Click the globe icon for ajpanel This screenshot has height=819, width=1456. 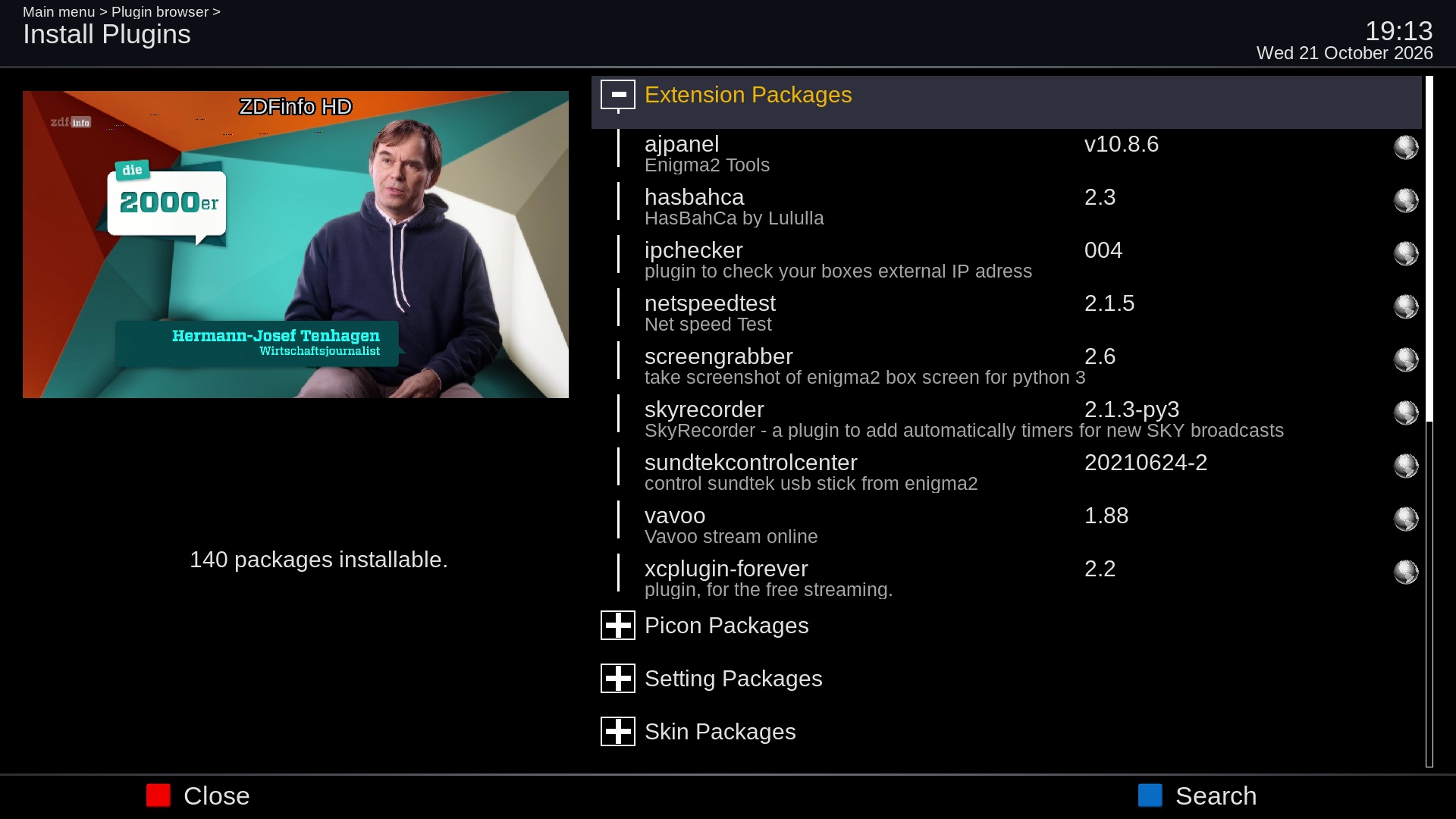tap(1406, 147)
